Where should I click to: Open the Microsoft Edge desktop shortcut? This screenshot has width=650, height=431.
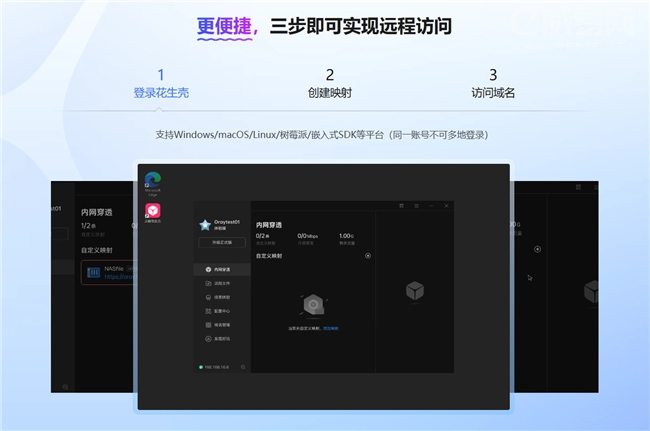tap(153, 184)
